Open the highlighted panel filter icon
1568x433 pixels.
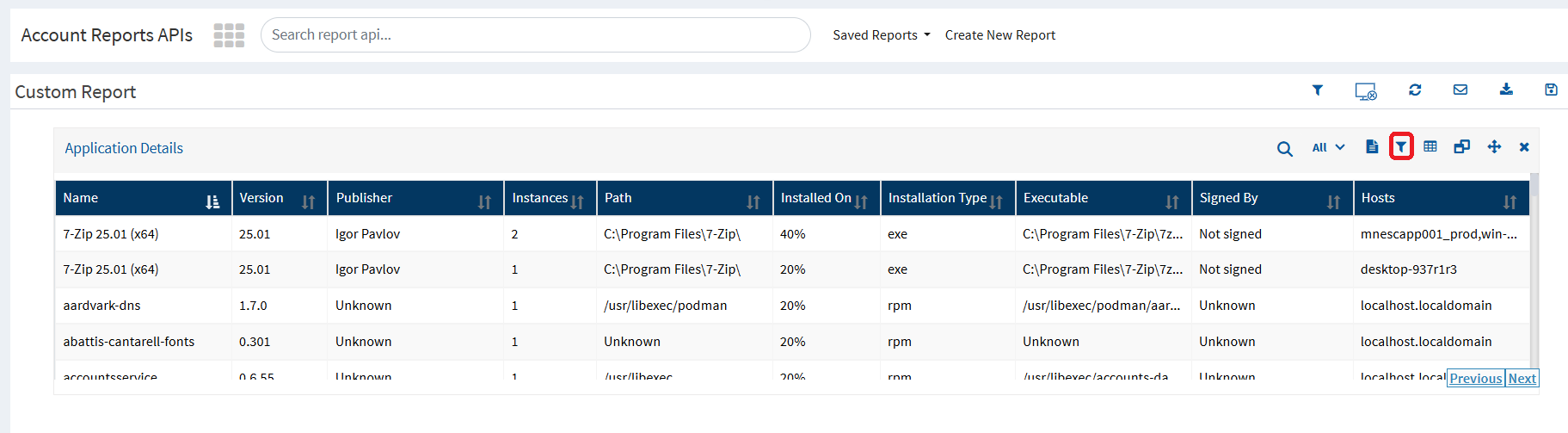[x=1401, y=147]
